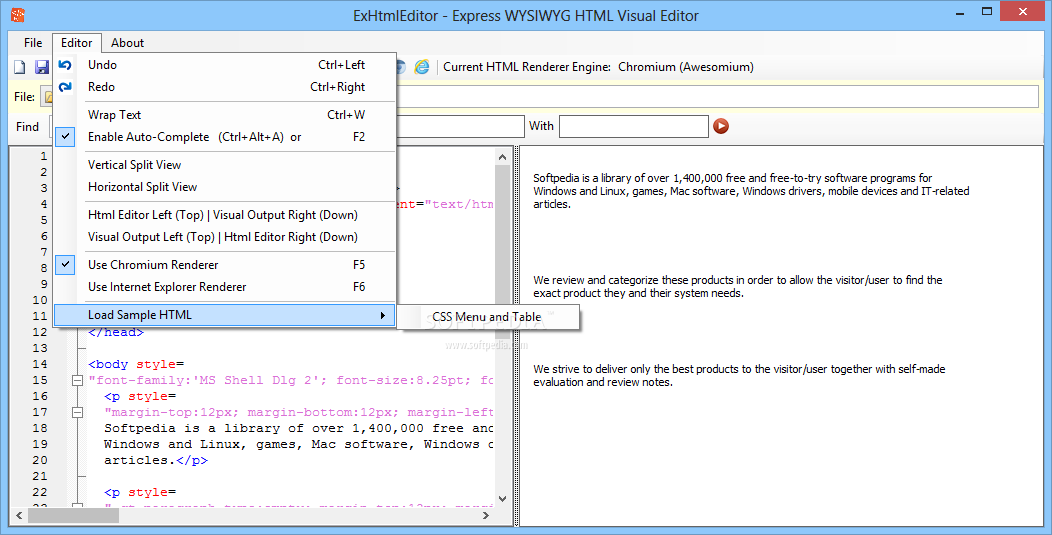Image resolution: width=1052 pixels, height=535 pixels.
Task: Pick CSS Menu and Table sample
Action: 488,317
